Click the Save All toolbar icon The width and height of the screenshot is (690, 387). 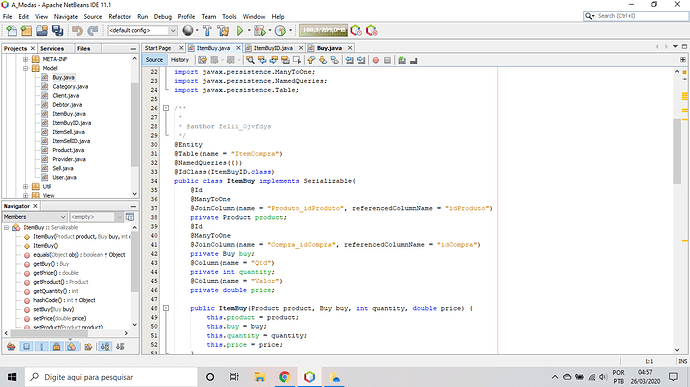coord(58,31)
